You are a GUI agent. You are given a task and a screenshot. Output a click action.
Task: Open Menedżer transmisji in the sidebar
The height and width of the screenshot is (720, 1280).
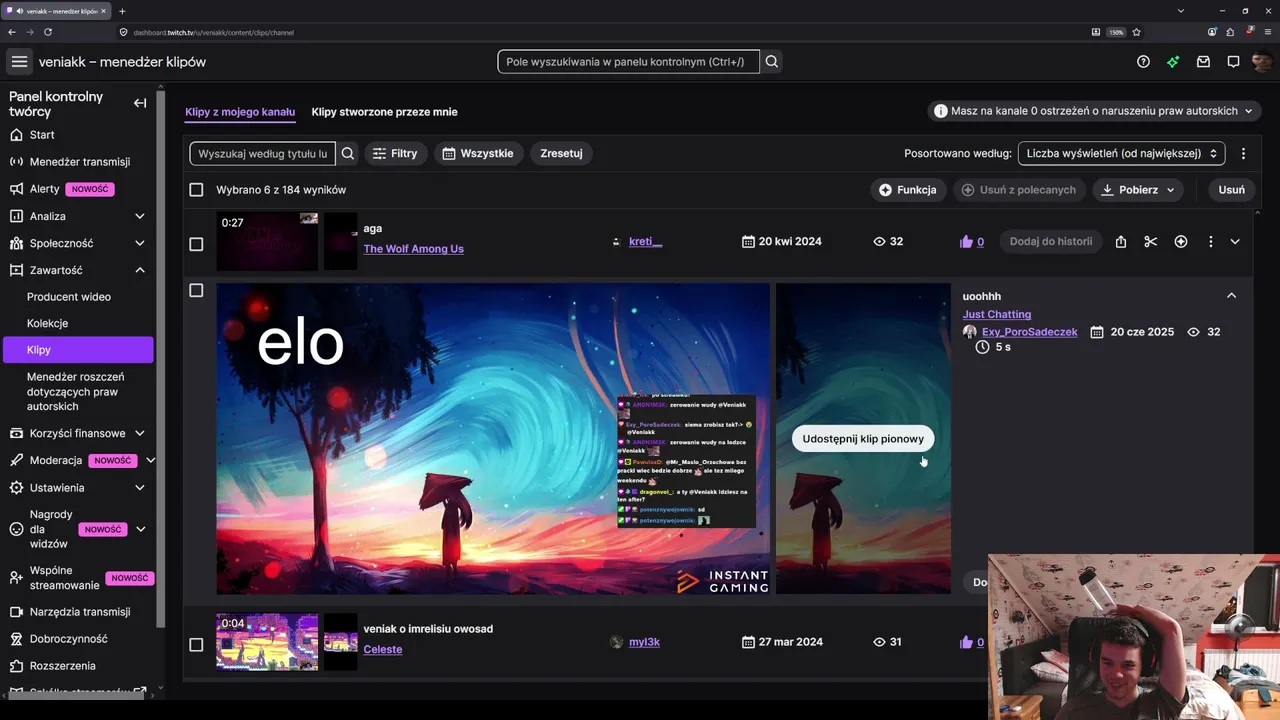coord(79,162)
